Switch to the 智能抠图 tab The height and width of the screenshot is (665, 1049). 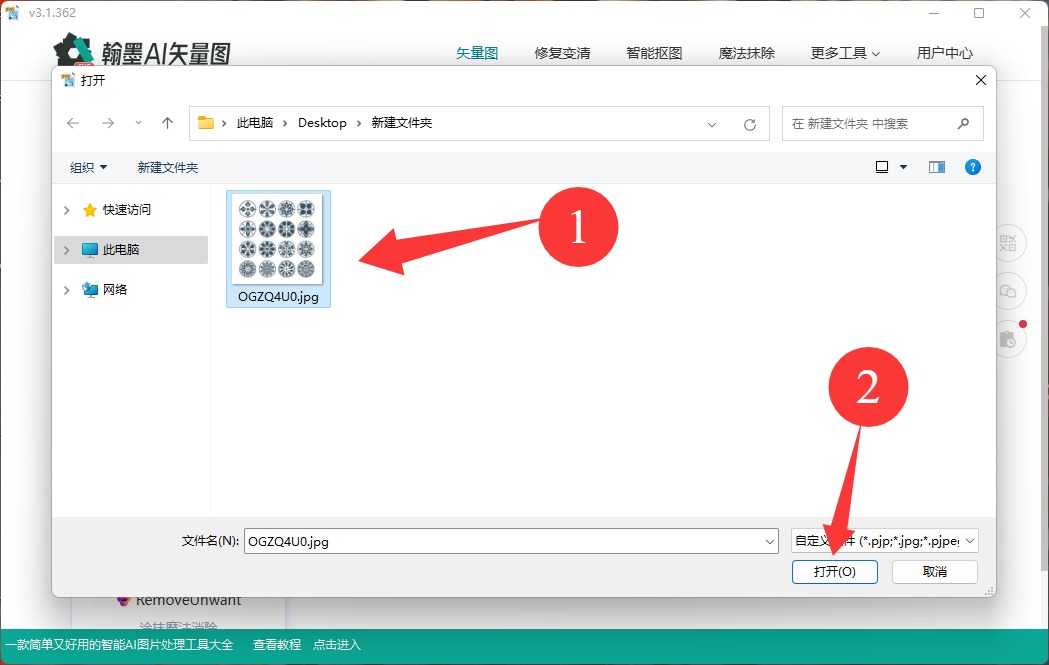point(654,53)
